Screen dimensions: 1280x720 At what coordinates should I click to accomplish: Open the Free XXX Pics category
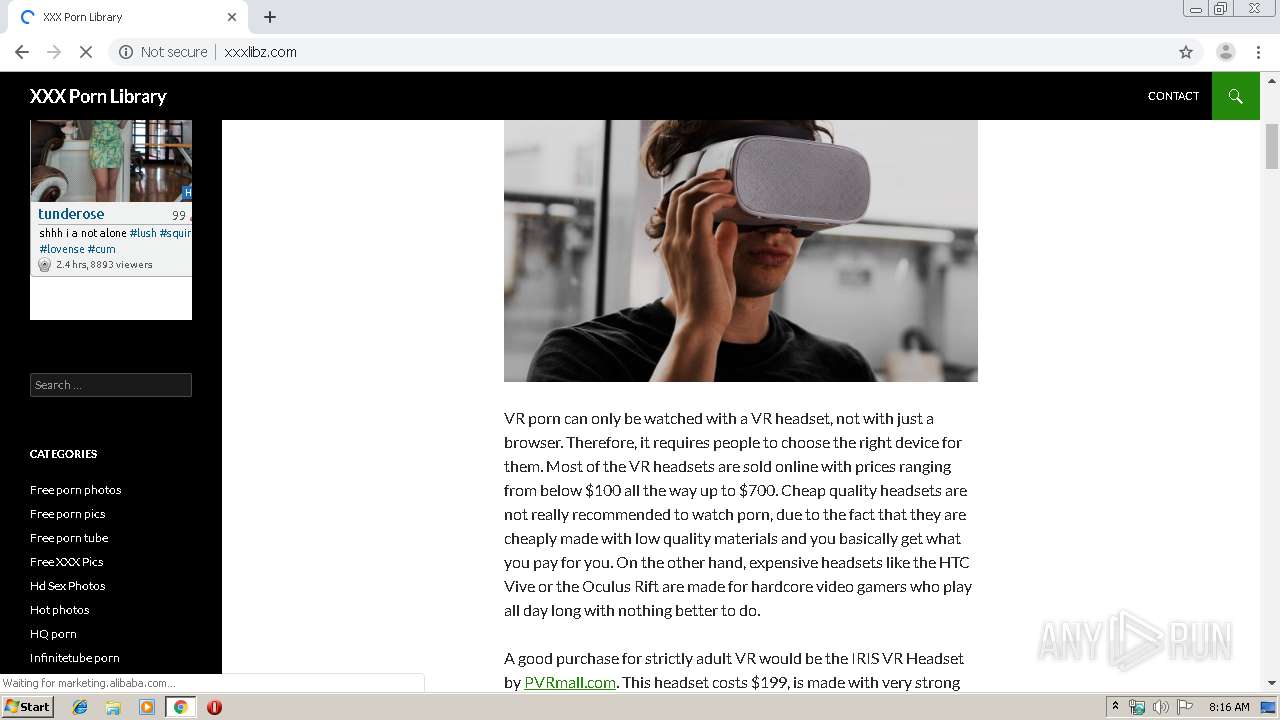(x=66, y=562)
